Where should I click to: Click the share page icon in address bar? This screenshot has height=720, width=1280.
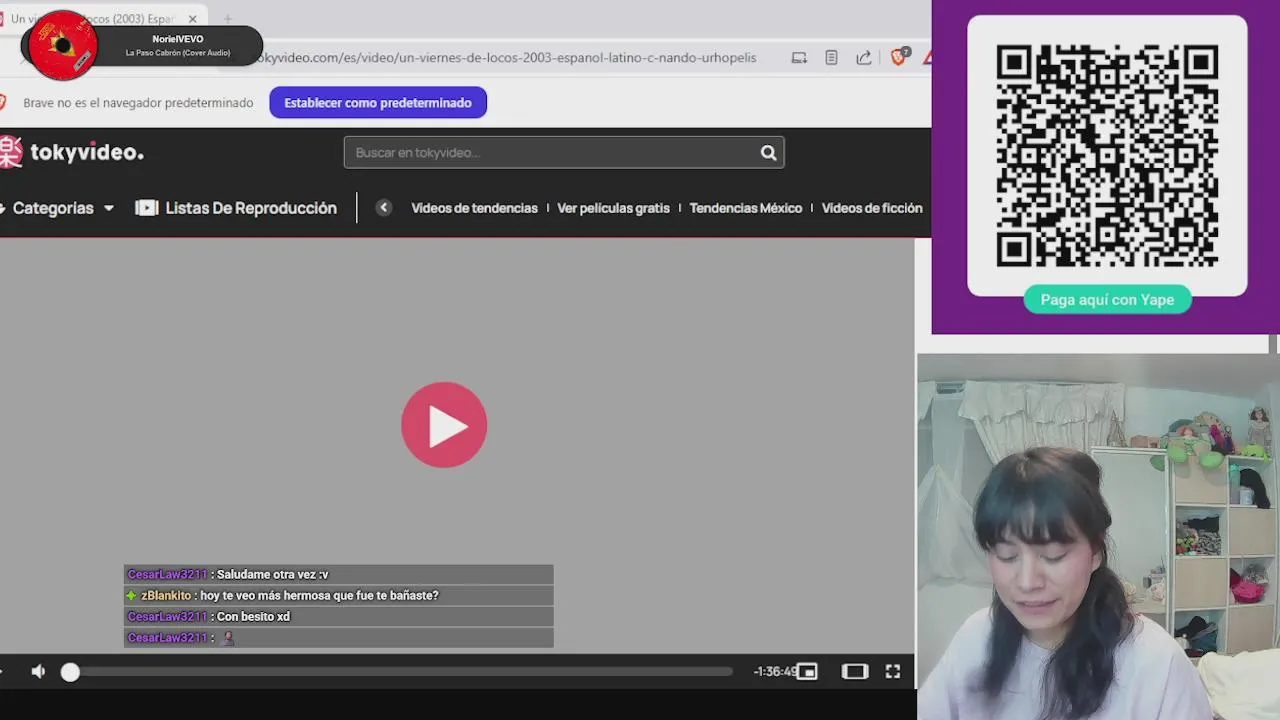coord(863,58)
